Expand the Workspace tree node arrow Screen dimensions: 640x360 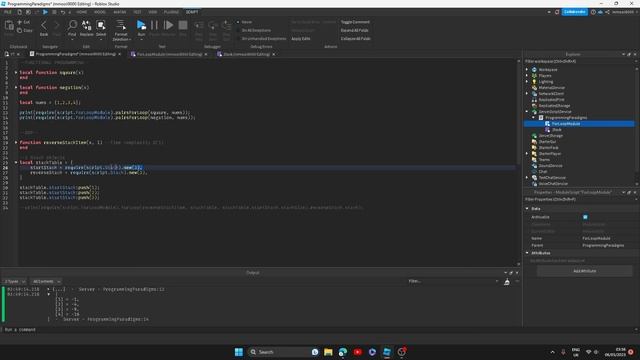(527, 70)
